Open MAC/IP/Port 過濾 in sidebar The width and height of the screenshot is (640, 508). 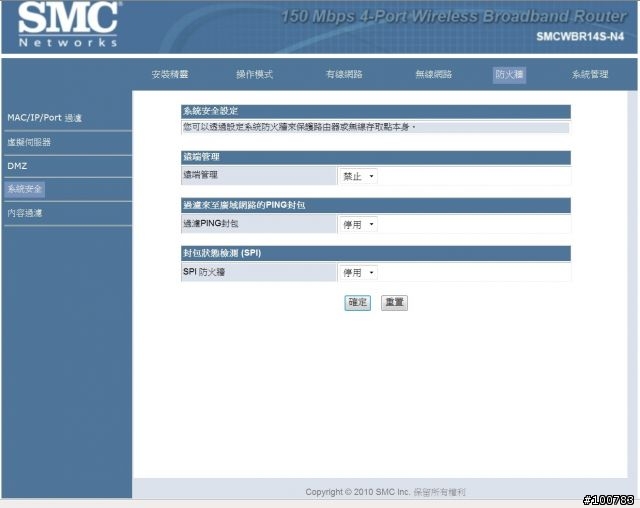coord(44,118)
